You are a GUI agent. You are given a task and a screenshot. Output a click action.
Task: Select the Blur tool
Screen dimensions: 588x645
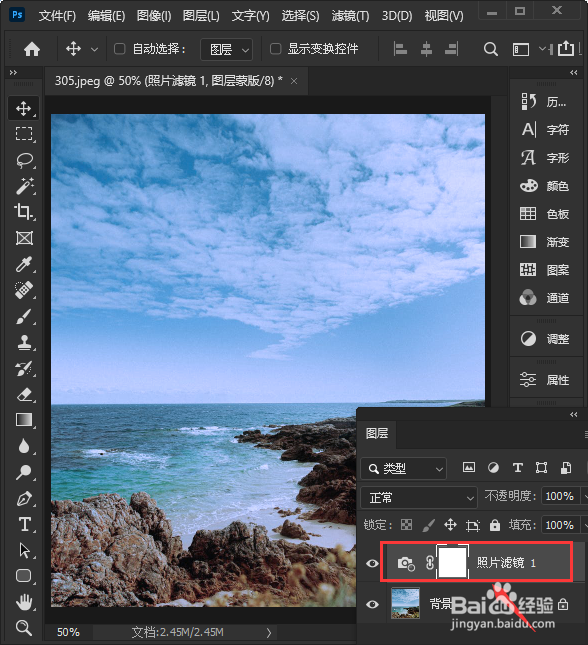[x=24, y=446]
